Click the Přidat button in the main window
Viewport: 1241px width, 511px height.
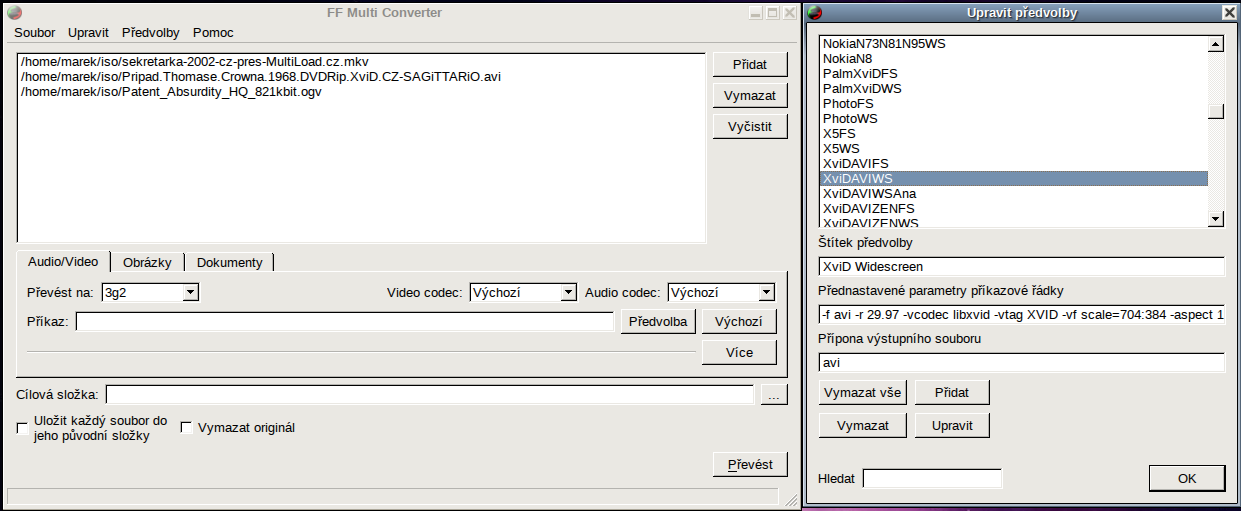750,65
